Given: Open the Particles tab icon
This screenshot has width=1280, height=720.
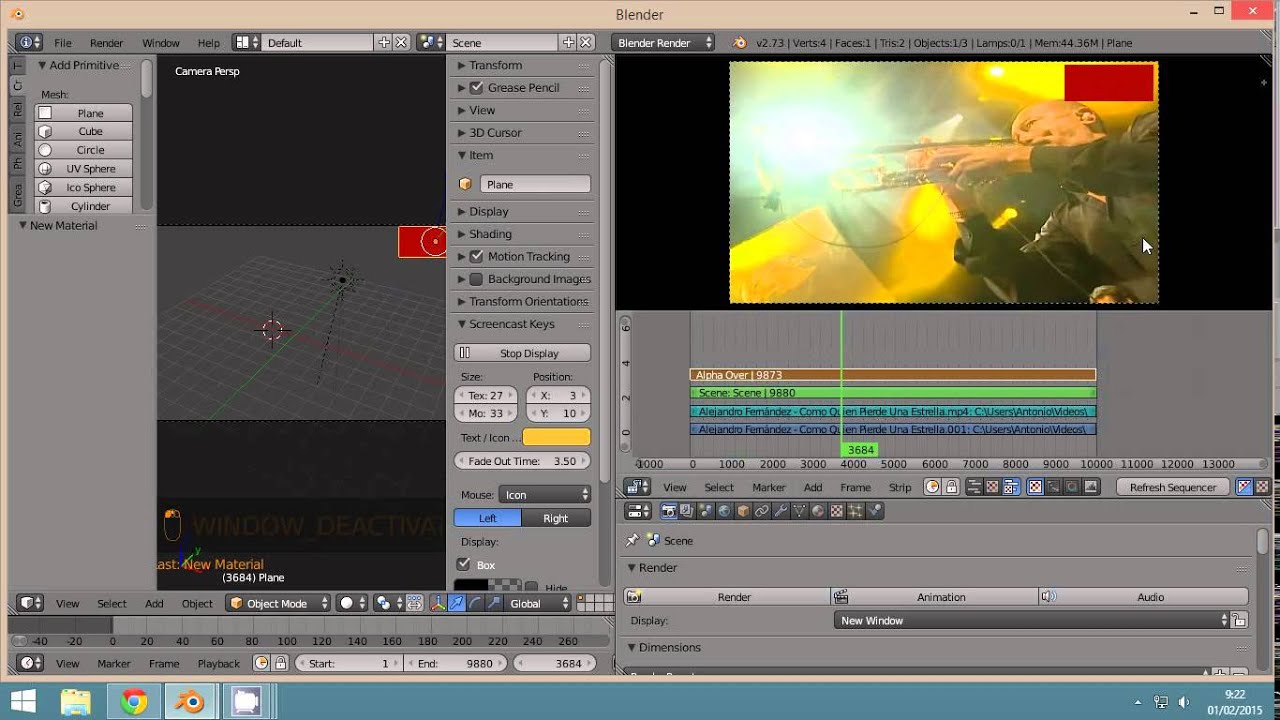Looking at the screenshot, I should point(856,511).
